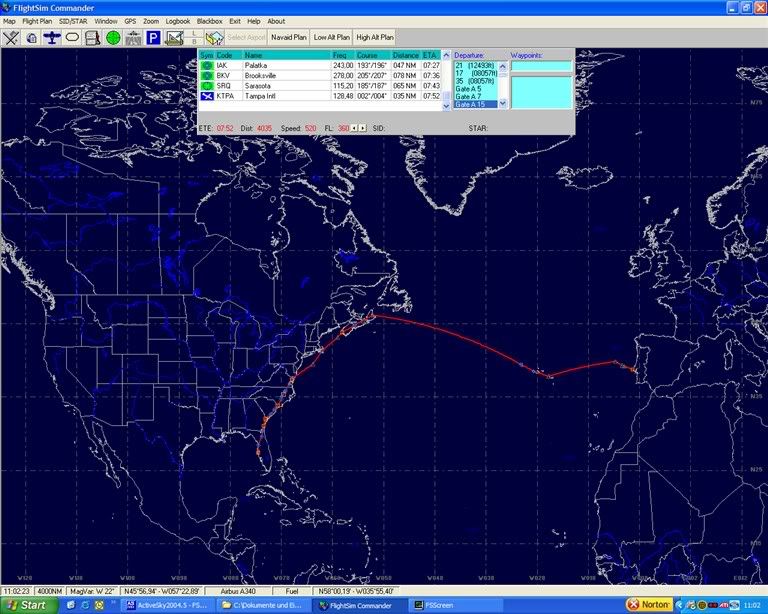Select the KTPA Tampa Intl row
Viewport: 768px width, 614px height.
pyautogui.click(x=320, y=96)
